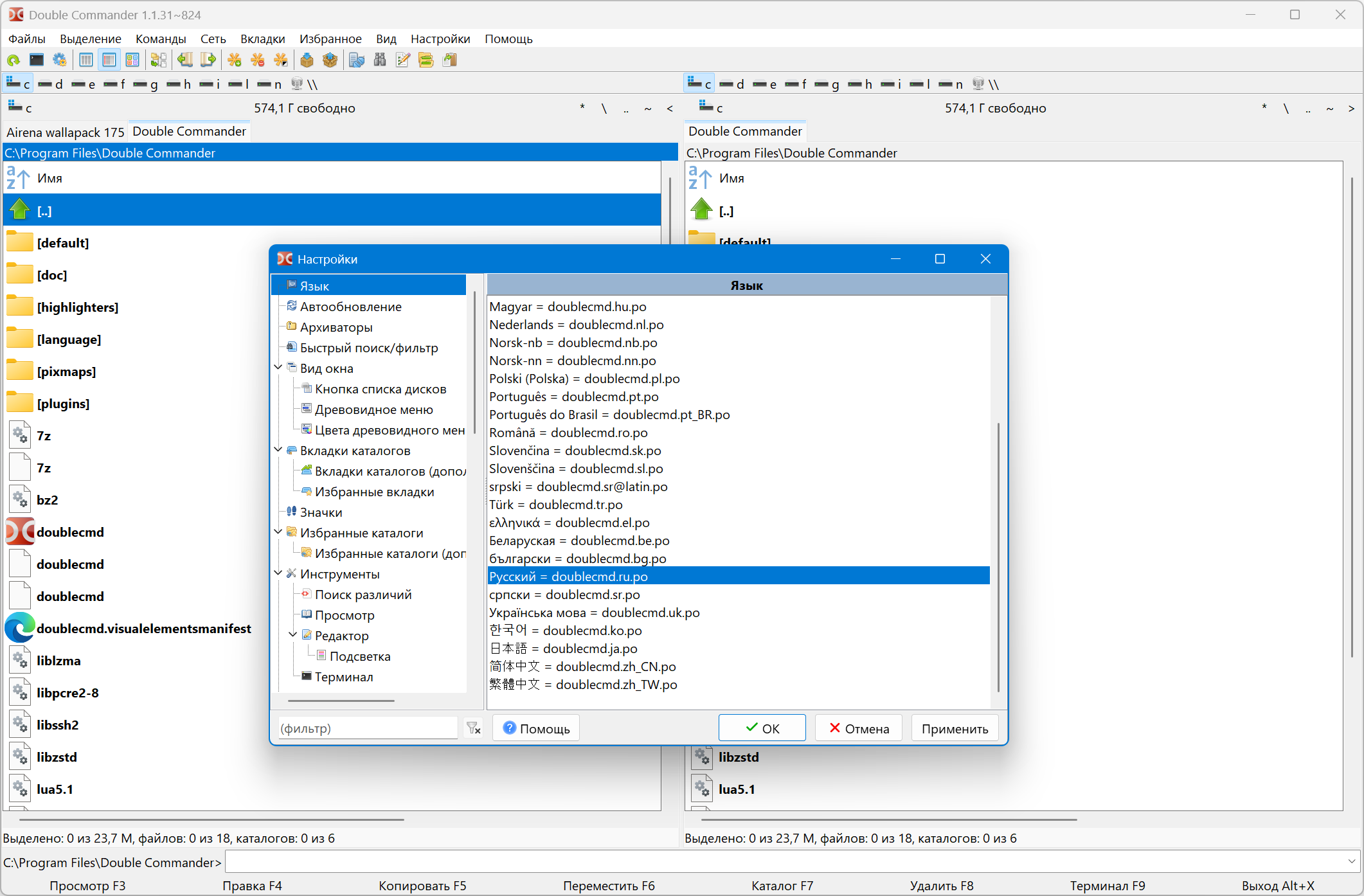Image resolution: width=1364 pixels, height=896 pixels.
Task: Click the Select group asterisk-plus icon
Action: (x=235, y=60)
